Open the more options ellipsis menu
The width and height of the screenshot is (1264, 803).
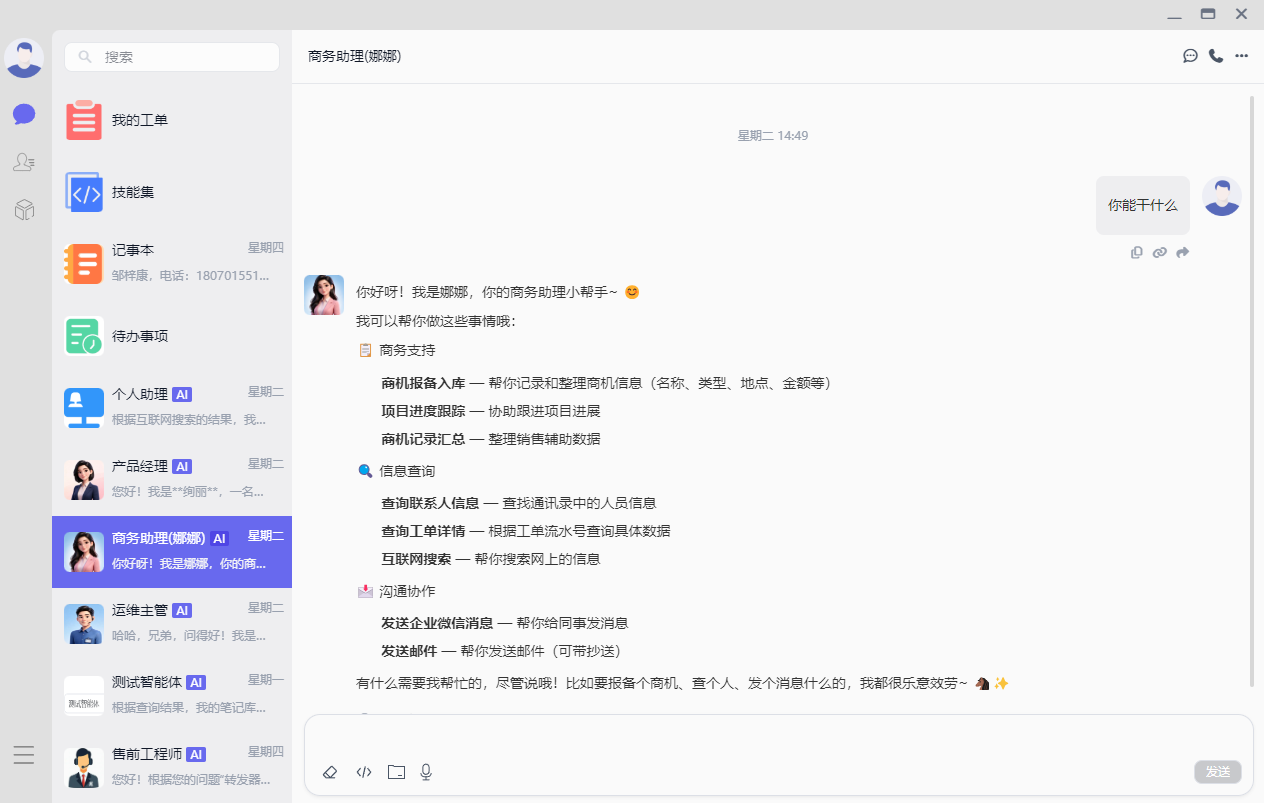click(1242, 56)
